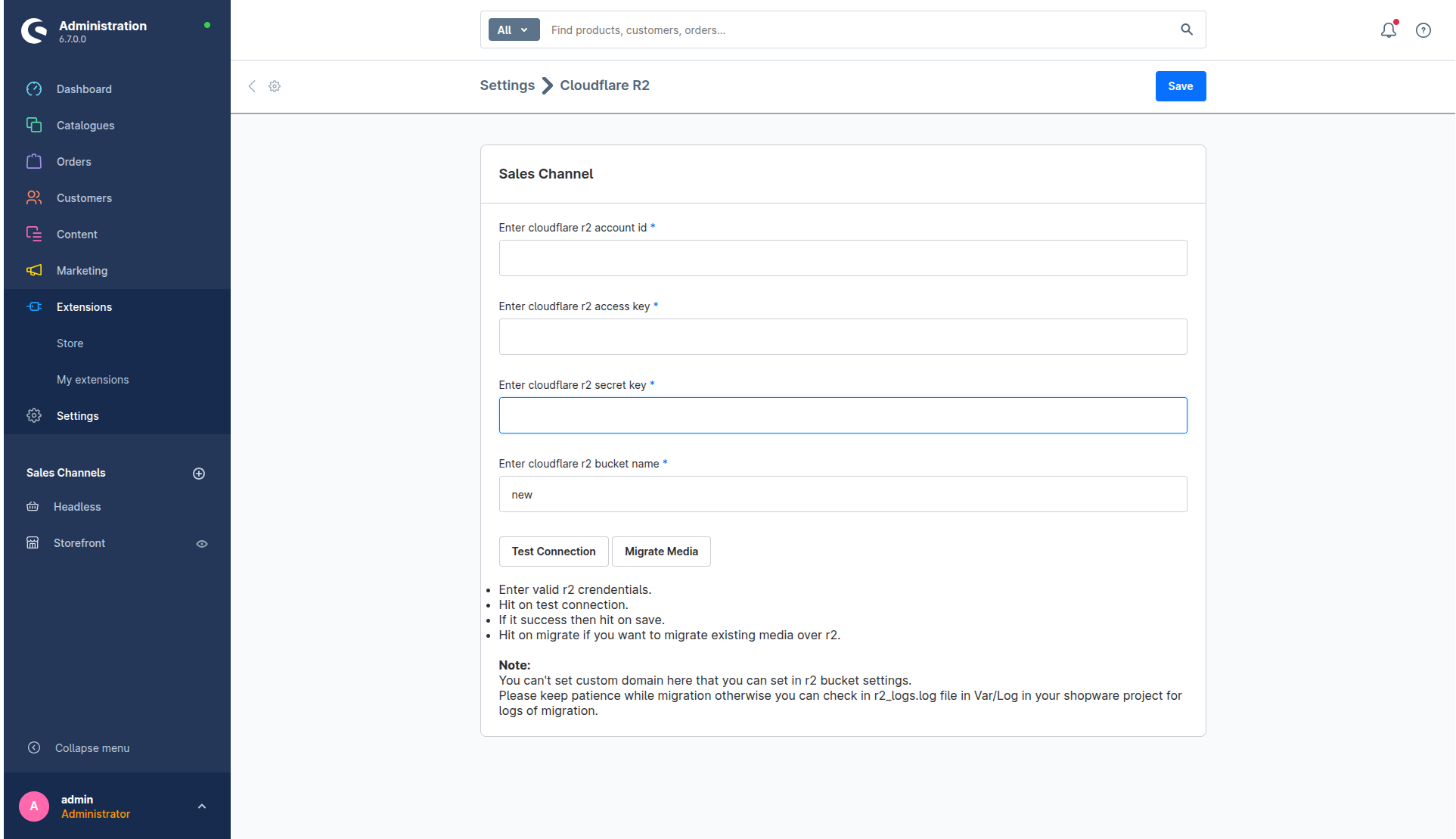Click the blue Save button
The image size is (1456, 839).
pyautogui.click(x=1181, y=86)
